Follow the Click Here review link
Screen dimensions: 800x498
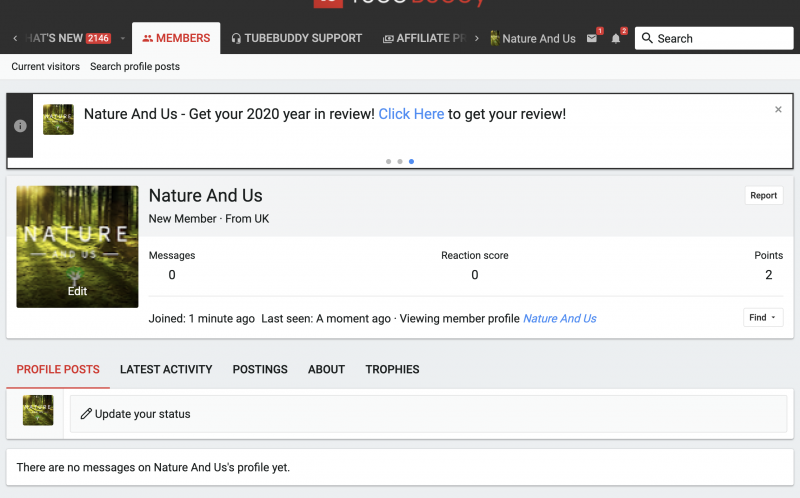click(411, 114)
